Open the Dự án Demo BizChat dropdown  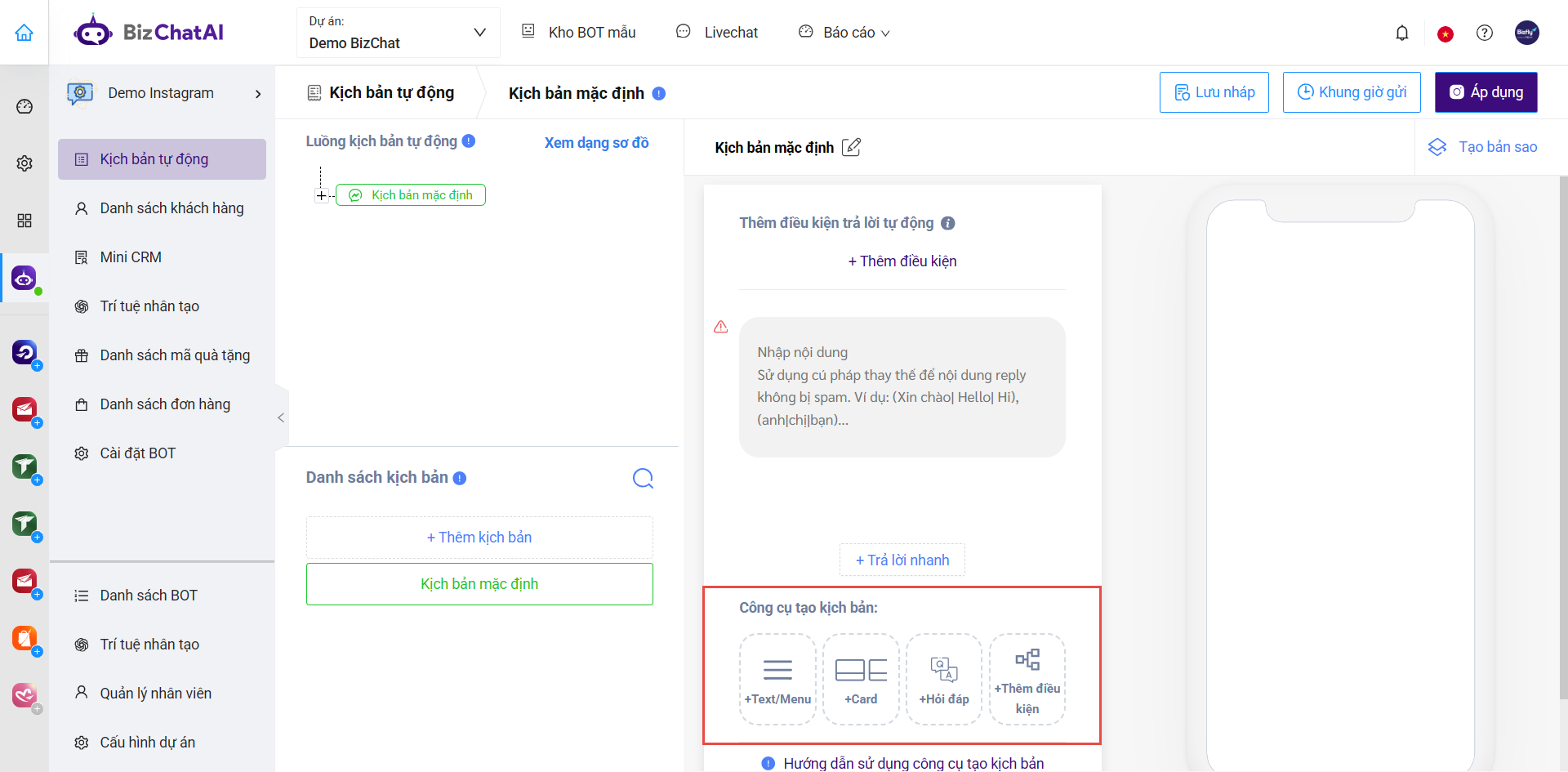tap(398, 33)
